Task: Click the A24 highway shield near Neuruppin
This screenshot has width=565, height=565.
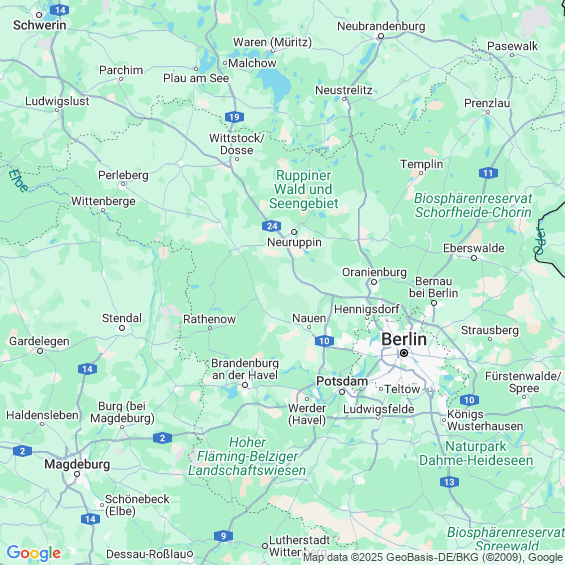Action: tap(271, 226)
